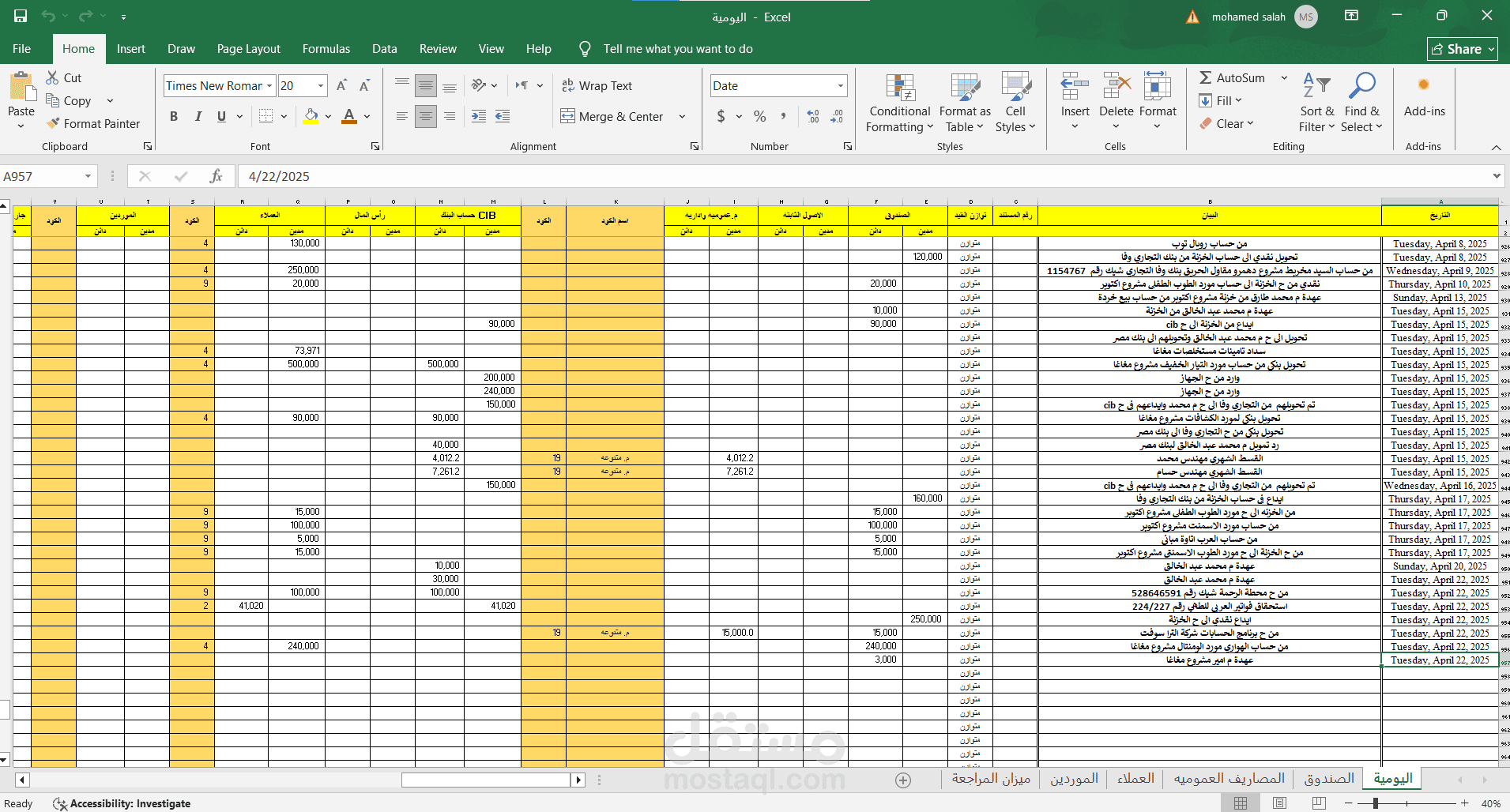Toggle Wrap Text for the cell
The width and height of the screenshot is (1510, 812).
tap(597, 85)
